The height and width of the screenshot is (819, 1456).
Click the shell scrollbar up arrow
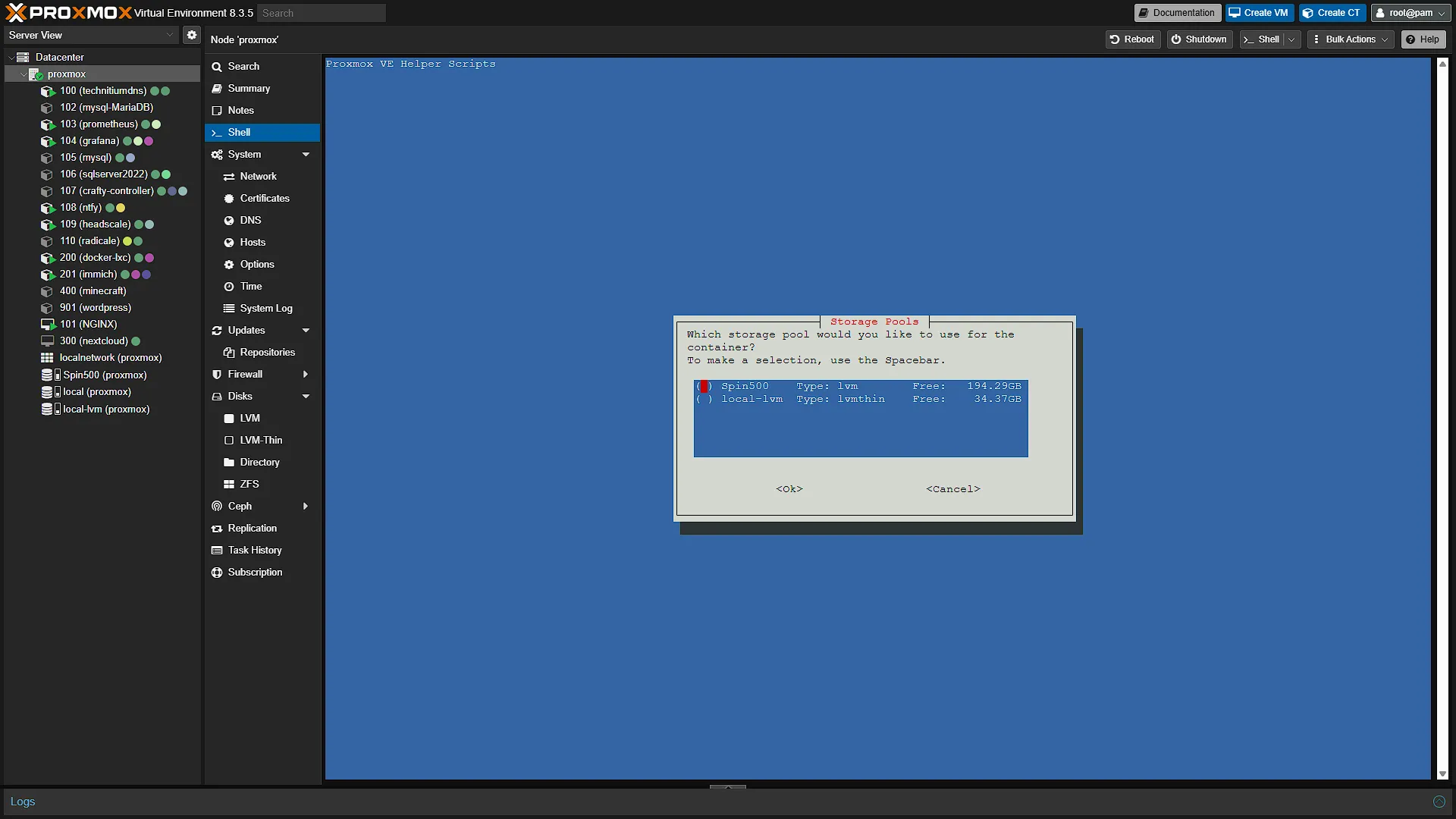tap(1442, 64)
